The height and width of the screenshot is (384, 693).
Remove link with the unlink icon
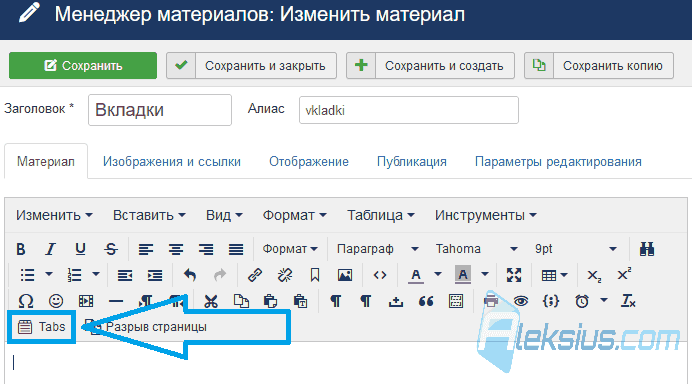(x=285, y=275)
